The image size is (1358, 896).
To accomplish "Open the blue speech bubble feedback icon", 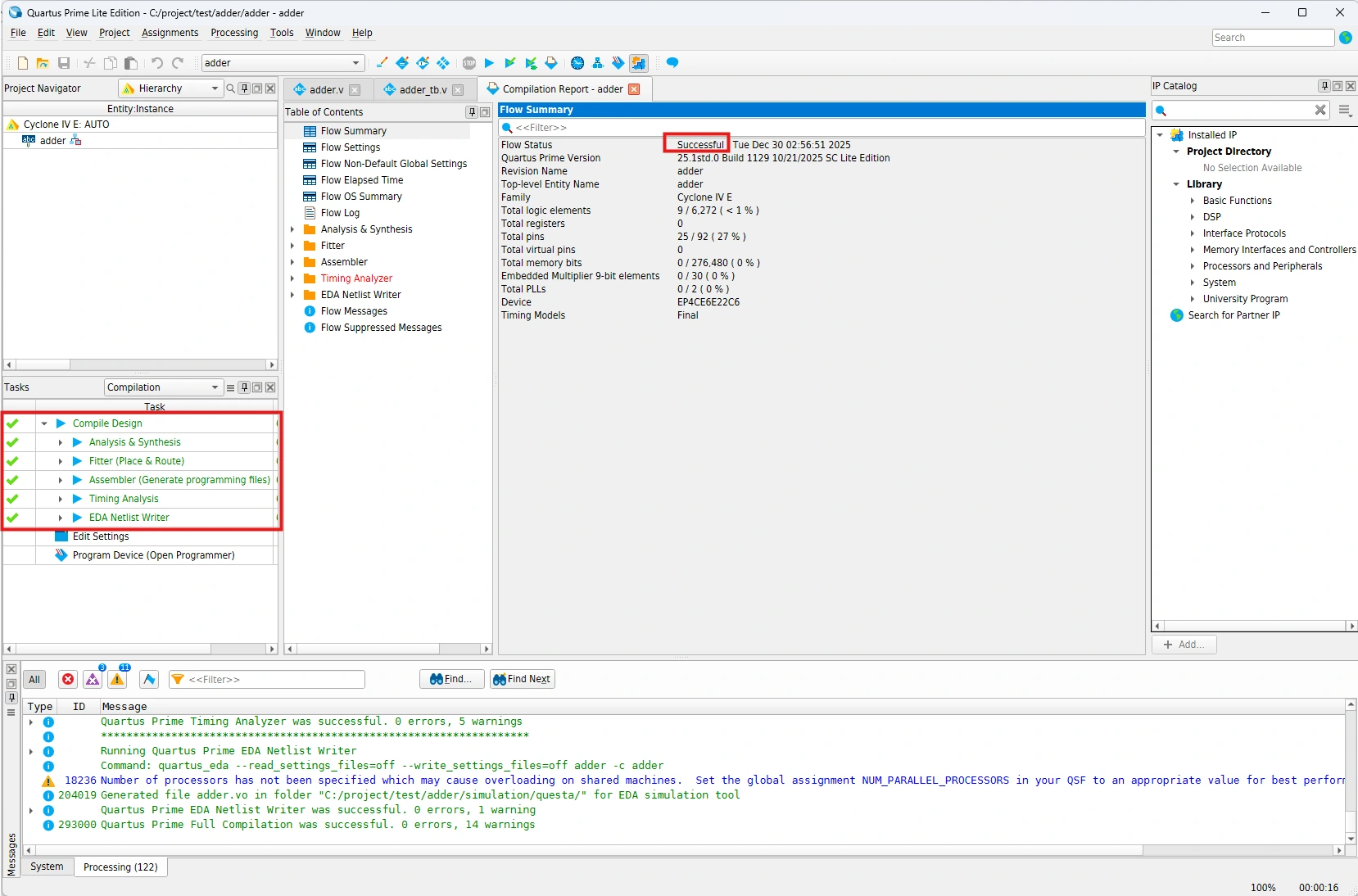I will [672, 63].
